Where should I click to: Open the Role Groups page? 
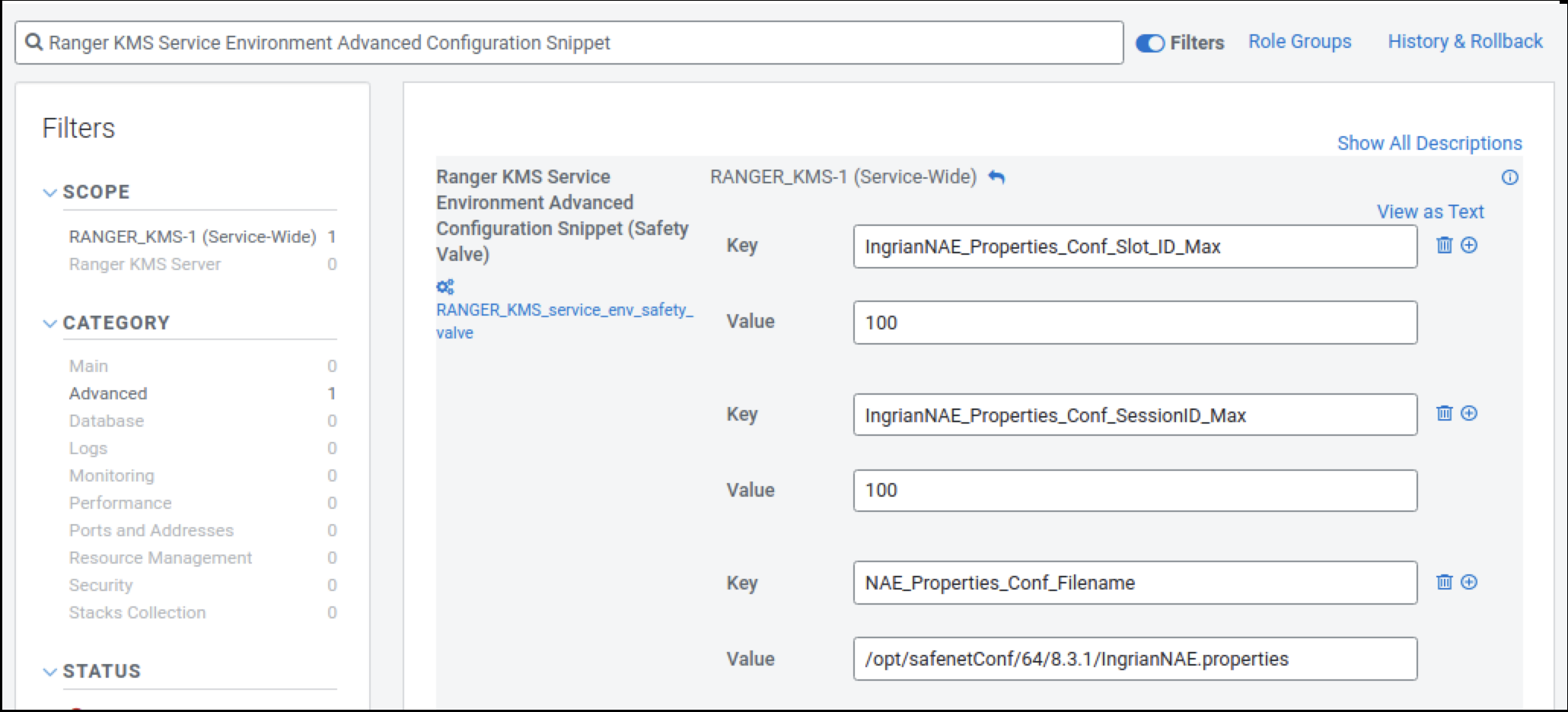(1299, 42)
